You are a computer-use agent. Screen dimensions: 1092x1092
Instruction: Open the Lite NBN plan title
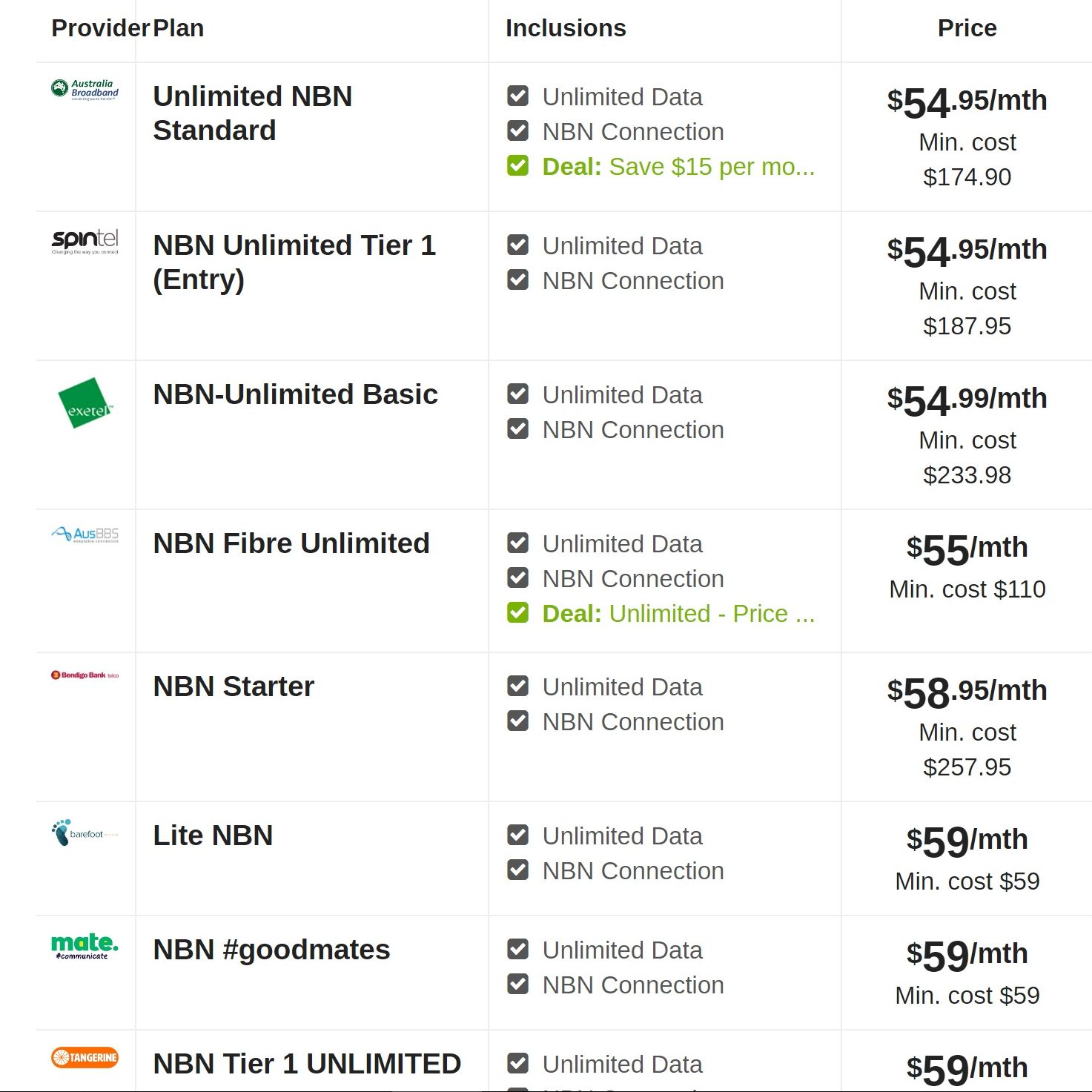tap(213, 835)
